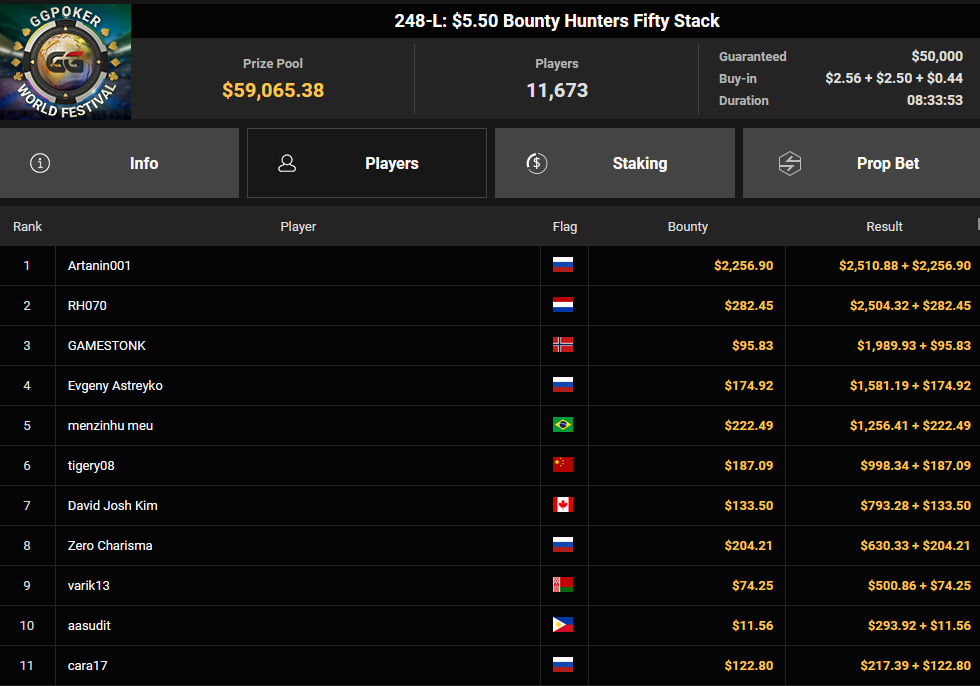Click Canada flag in David Josh Kim row
This screenshot has width=980, height=686.
[x=563, y=505]
